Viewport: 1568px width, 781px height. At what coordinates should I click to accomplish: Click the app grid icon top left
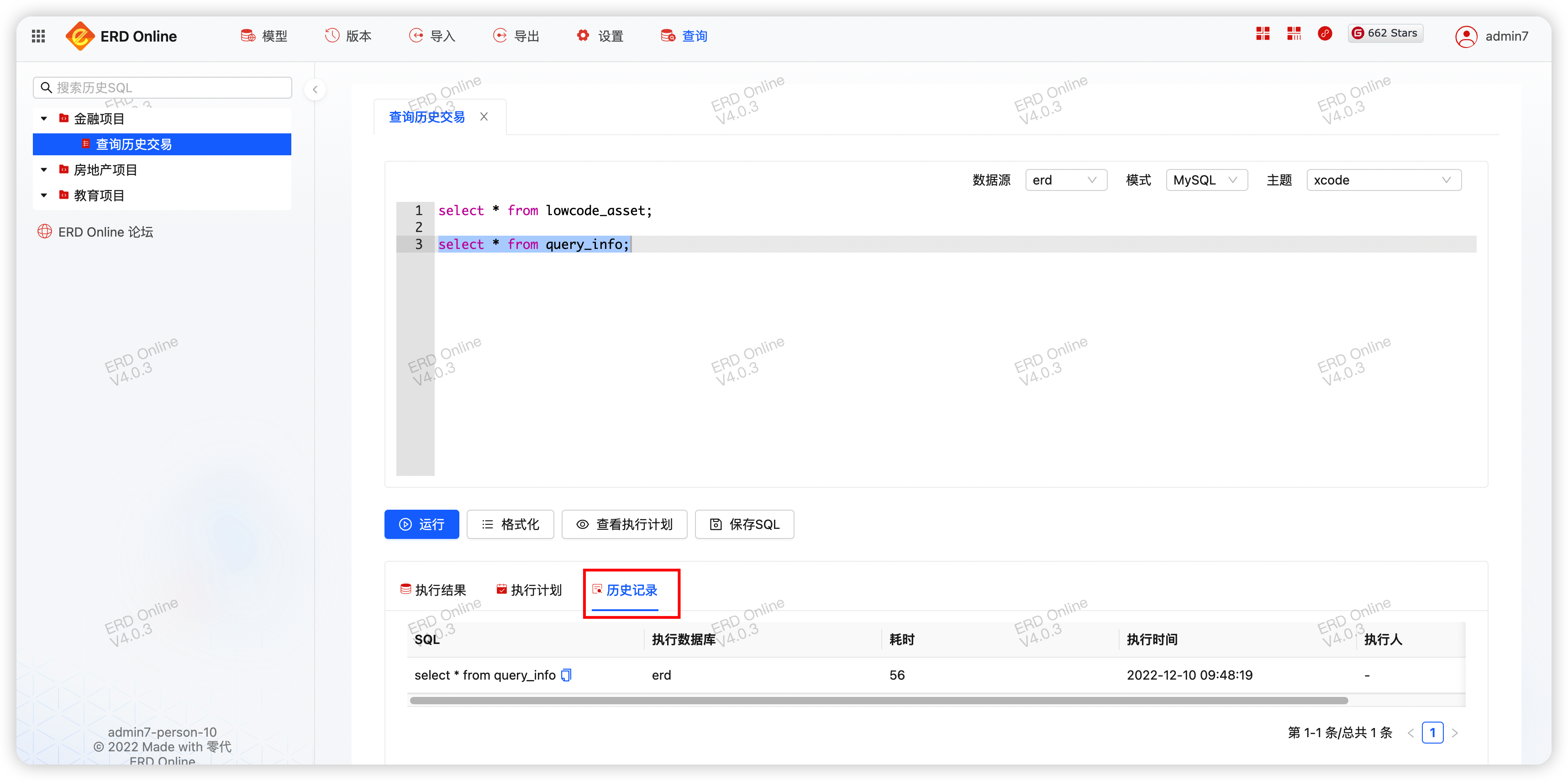pos(38,36)
